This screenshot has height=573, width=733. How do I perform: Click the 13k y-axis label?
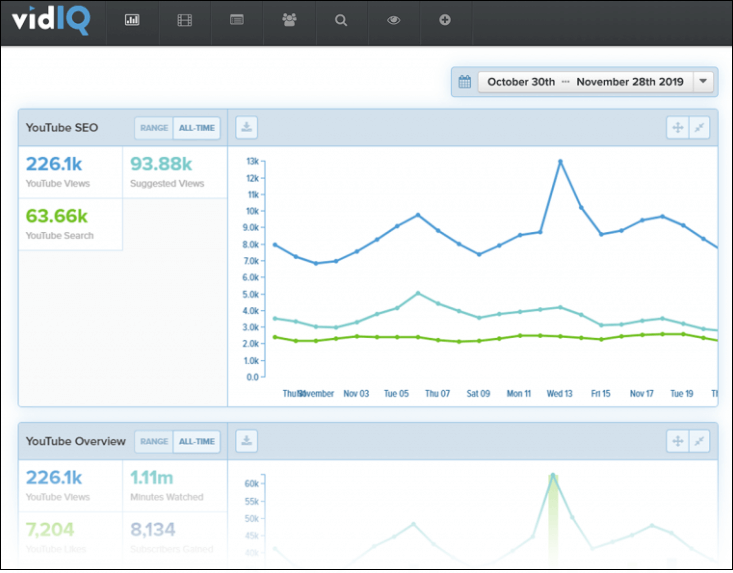pos(252,162)
